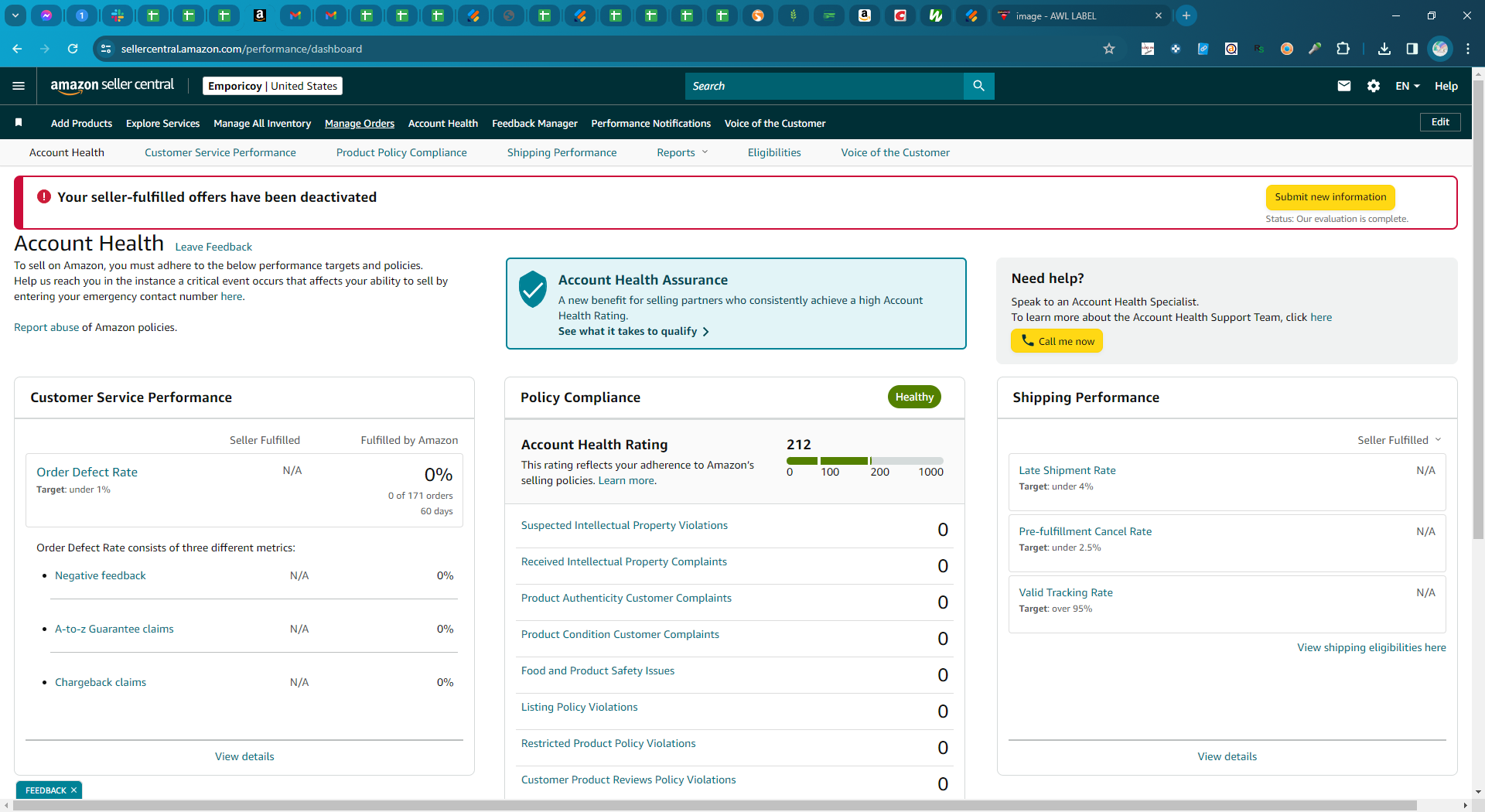
Task: Open View details under Customer Service Performance
Action: pyautogui.click(x=244, y=756)
